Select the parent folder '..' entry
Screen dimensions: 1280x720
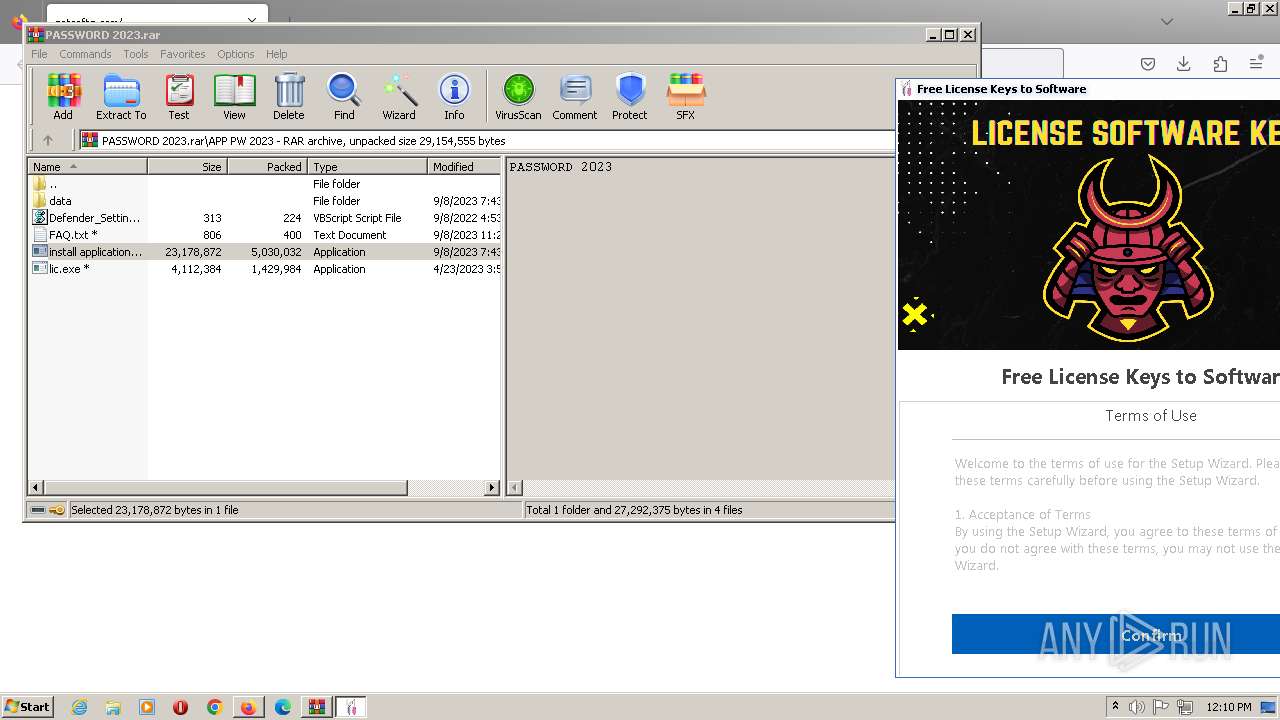click(264, 184)
